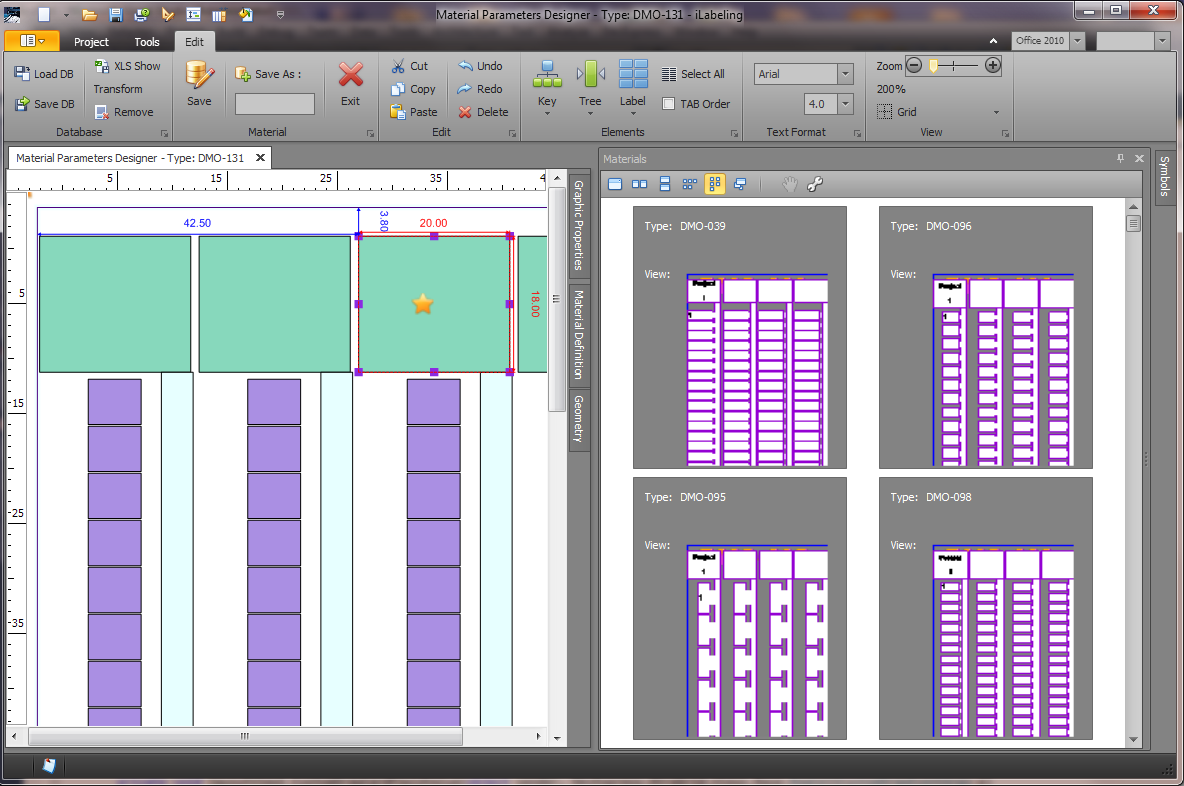Click Save DB button

coord(44,103)
